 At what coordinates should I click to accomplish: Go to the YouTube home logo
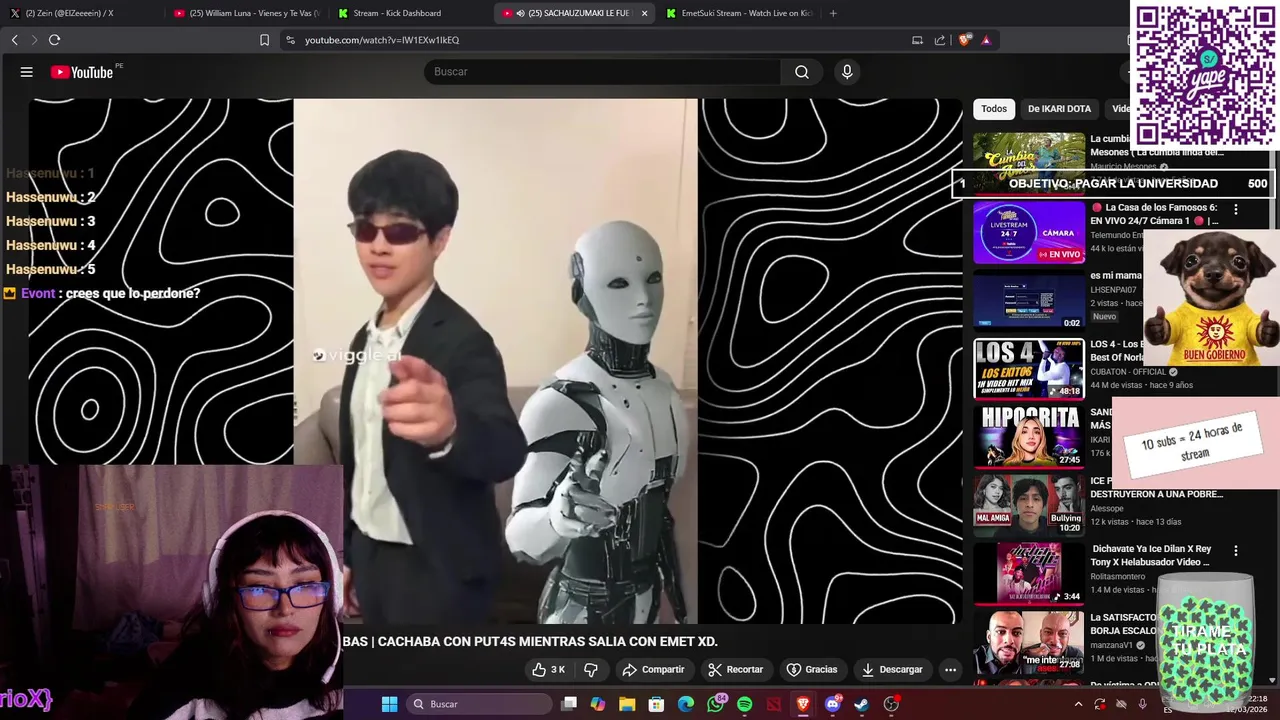click(x=82, y=72)
